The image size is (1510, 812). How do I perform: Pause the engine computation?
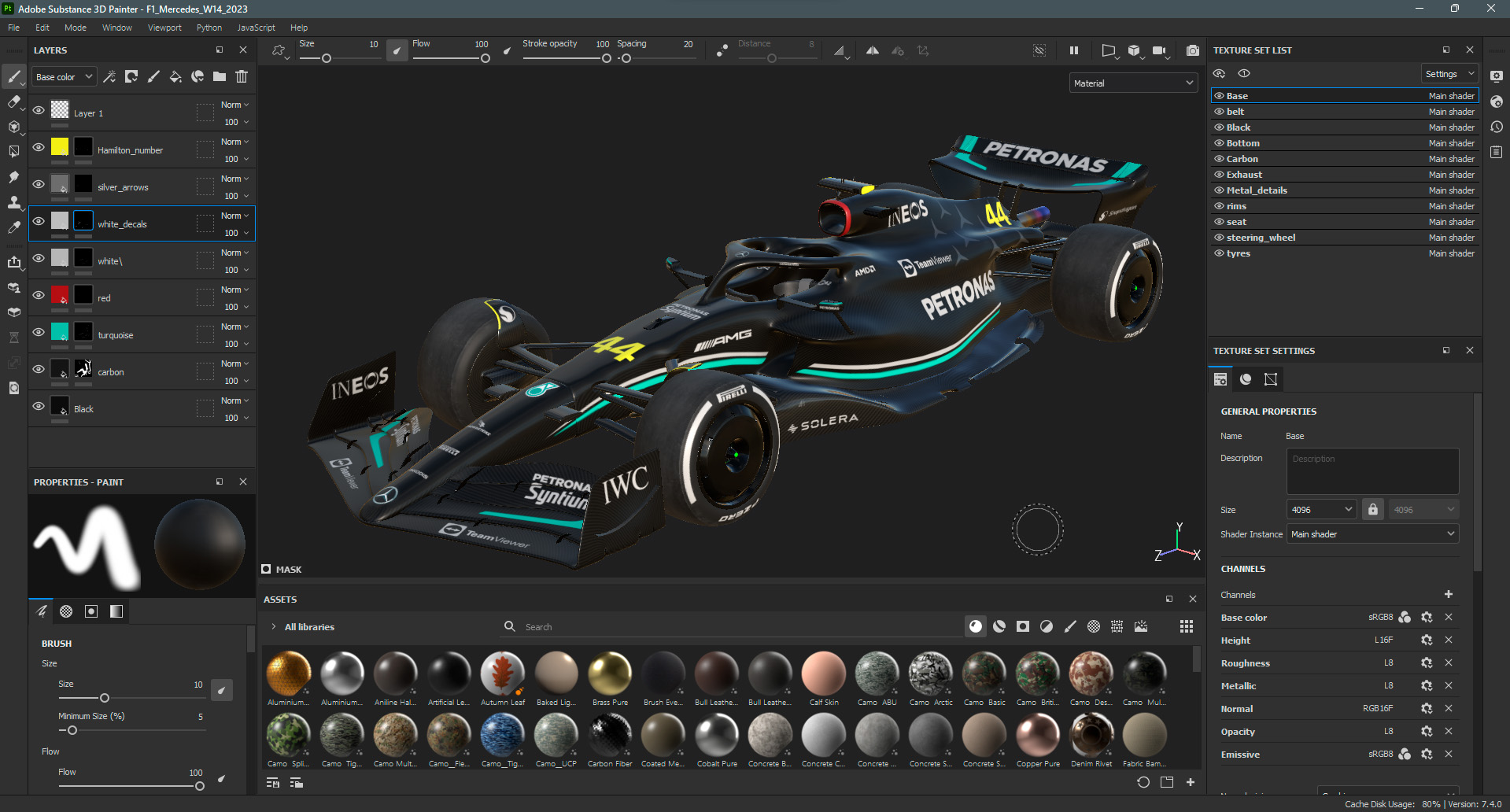pyautogui.click(x=1074, y=50)
